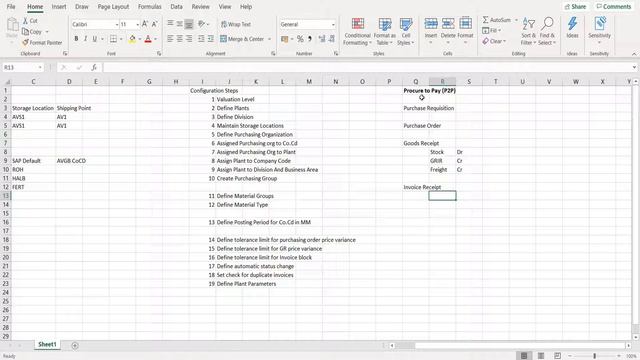Decrease font size with the smaller A icon

tap(154, 24)
